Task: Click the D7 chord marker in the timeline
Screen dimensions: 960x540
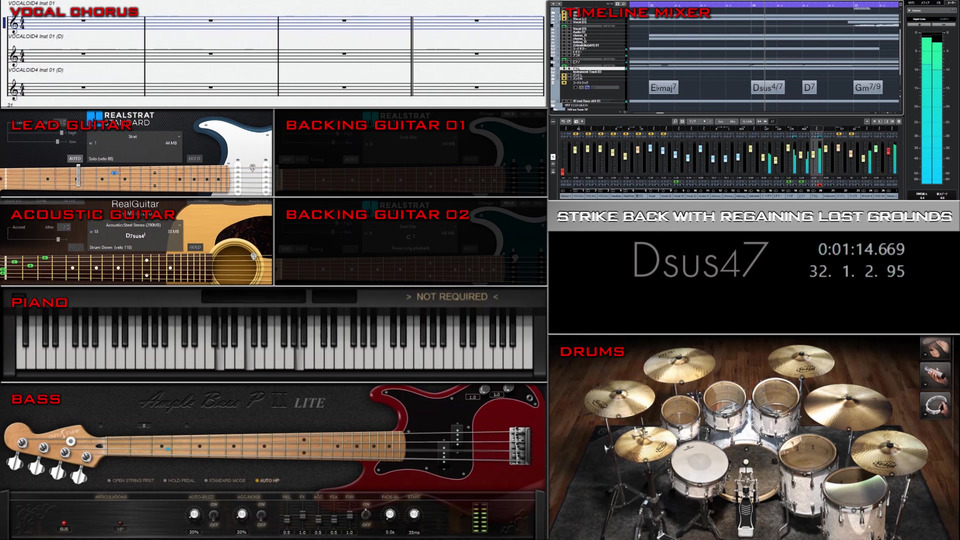Action: point(809,88)
